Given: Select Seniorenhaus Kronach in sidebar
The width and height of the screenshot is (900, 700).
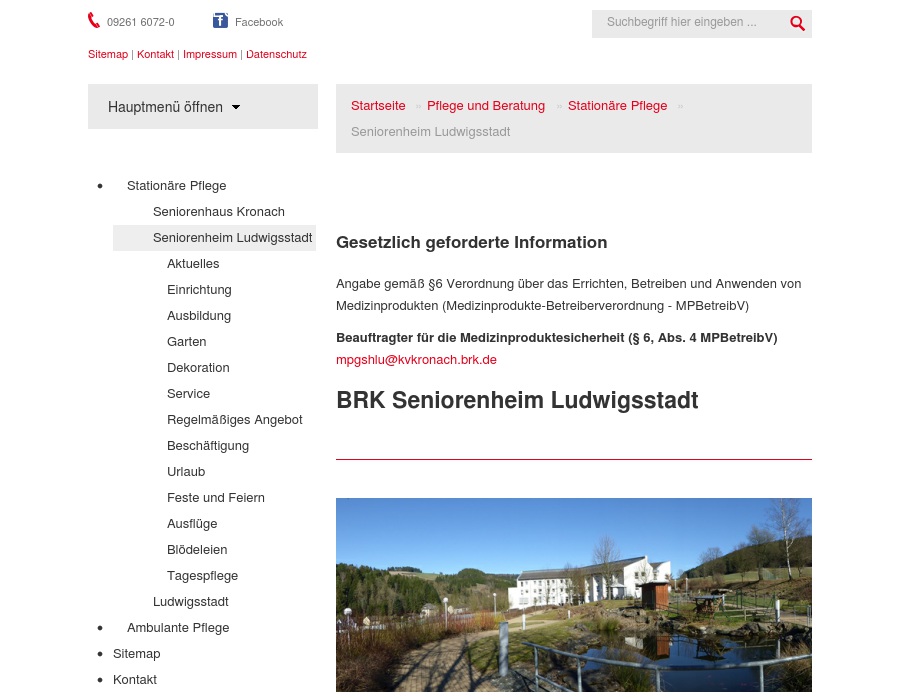Looking at the screenshot, I should pos(219,211).
